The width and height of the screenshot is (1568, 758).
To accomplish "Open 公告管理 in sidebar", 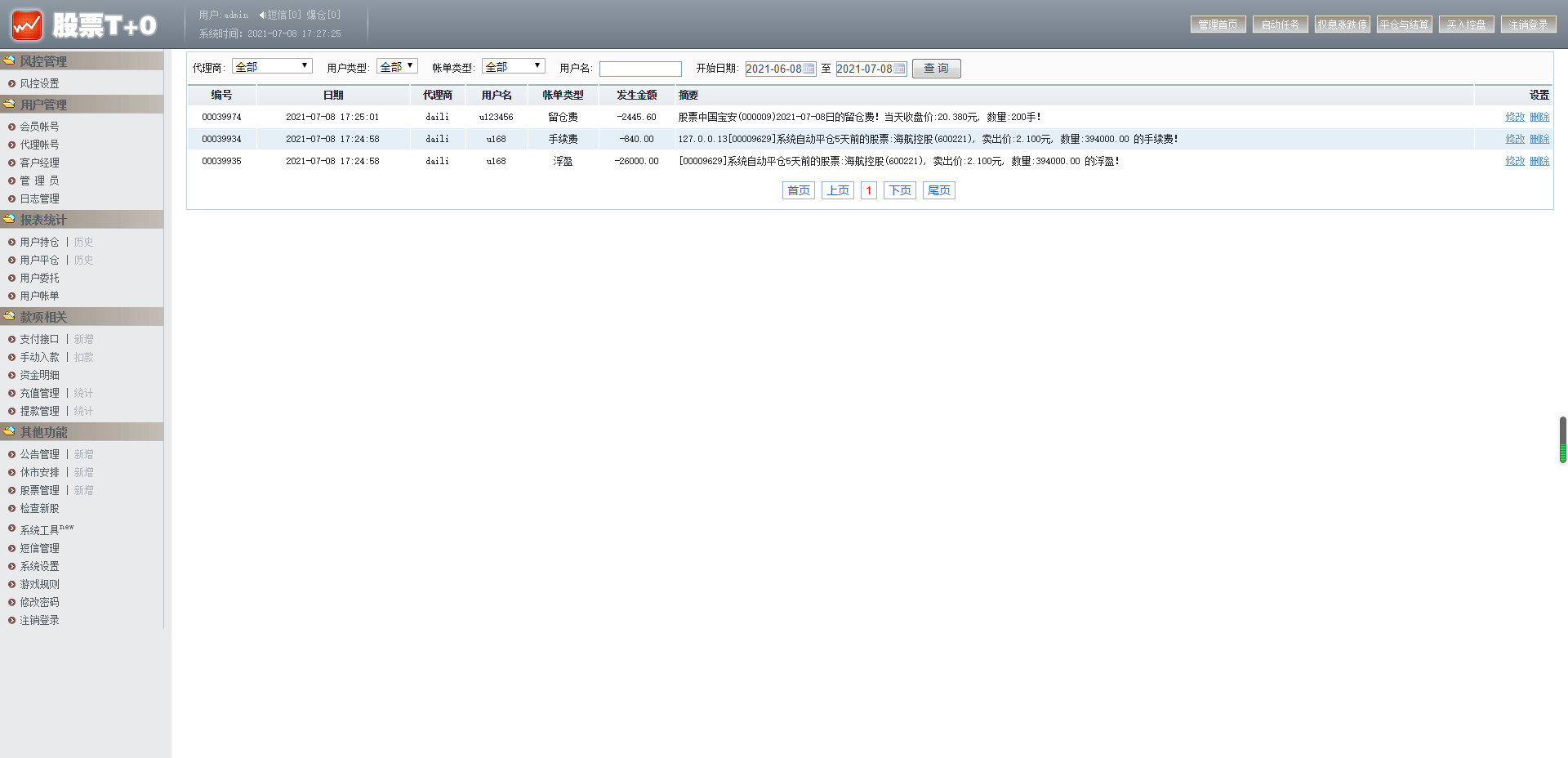I will pyautogui.click(x=39, y=454).
